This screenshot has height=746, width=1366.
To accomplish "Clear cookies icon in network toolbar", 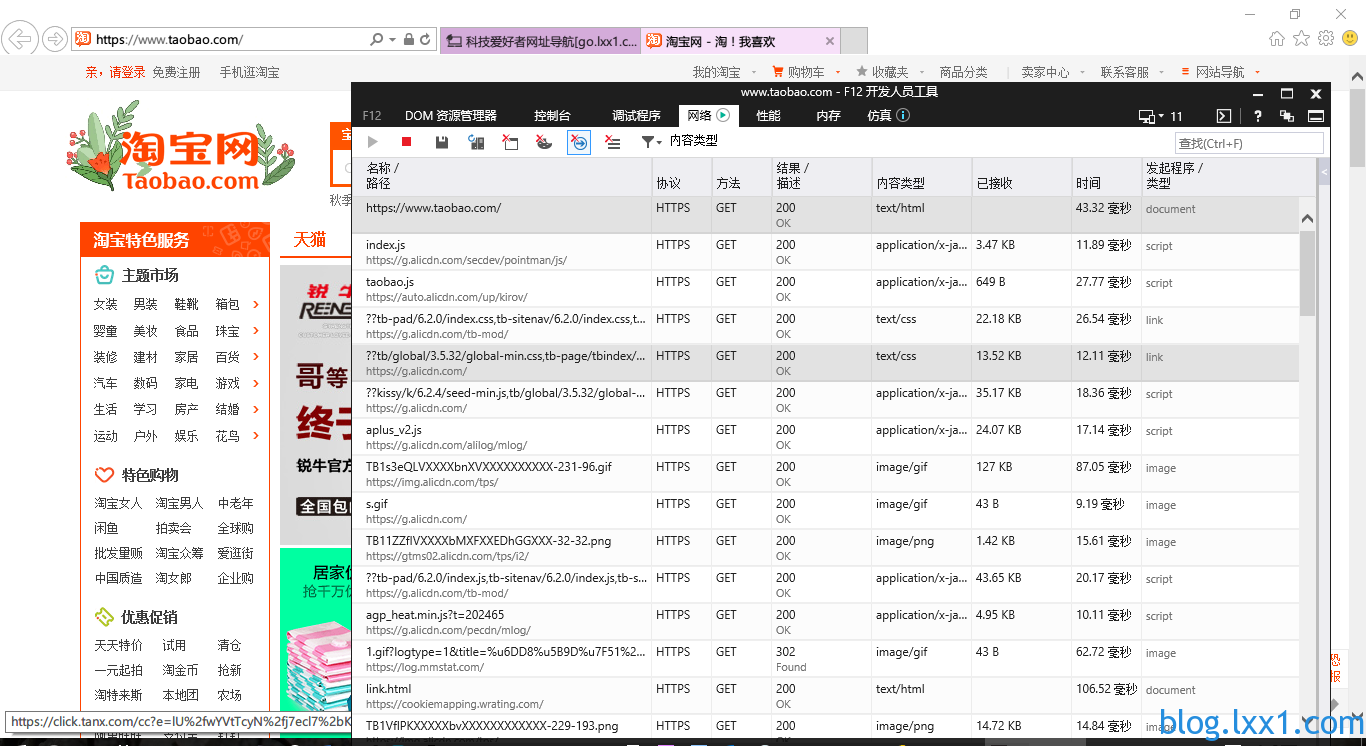I will pyautogui.click(x=544, y=142).
